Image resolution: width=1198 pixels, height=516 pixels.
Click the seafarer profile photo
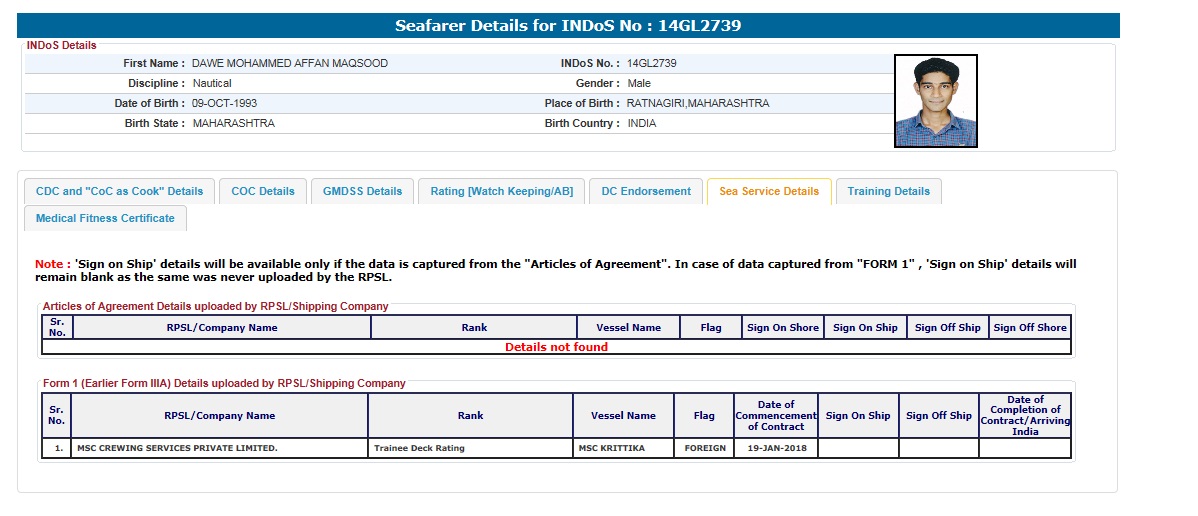tap(935, 101)
